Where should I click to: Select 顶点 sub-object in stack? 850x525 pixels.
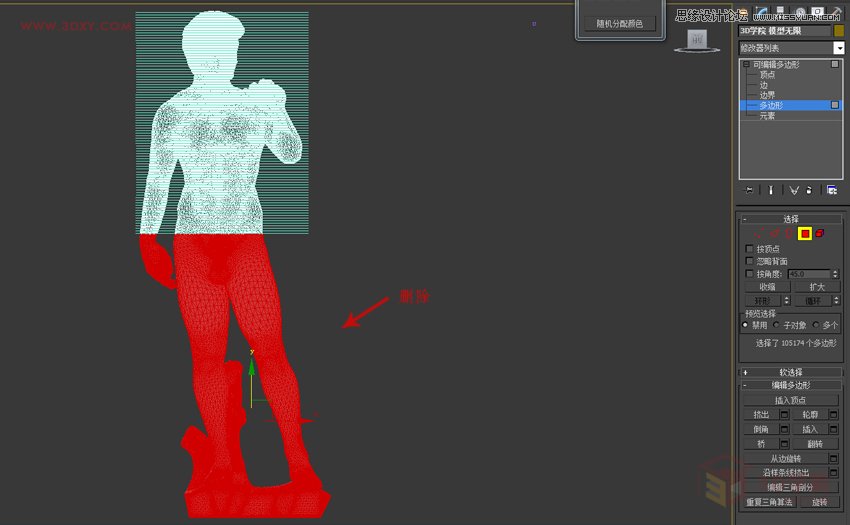767,75
